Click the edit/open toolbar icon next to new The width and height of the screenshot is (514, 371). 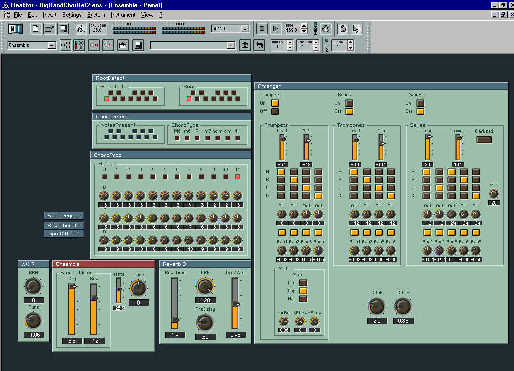point(50,29)
